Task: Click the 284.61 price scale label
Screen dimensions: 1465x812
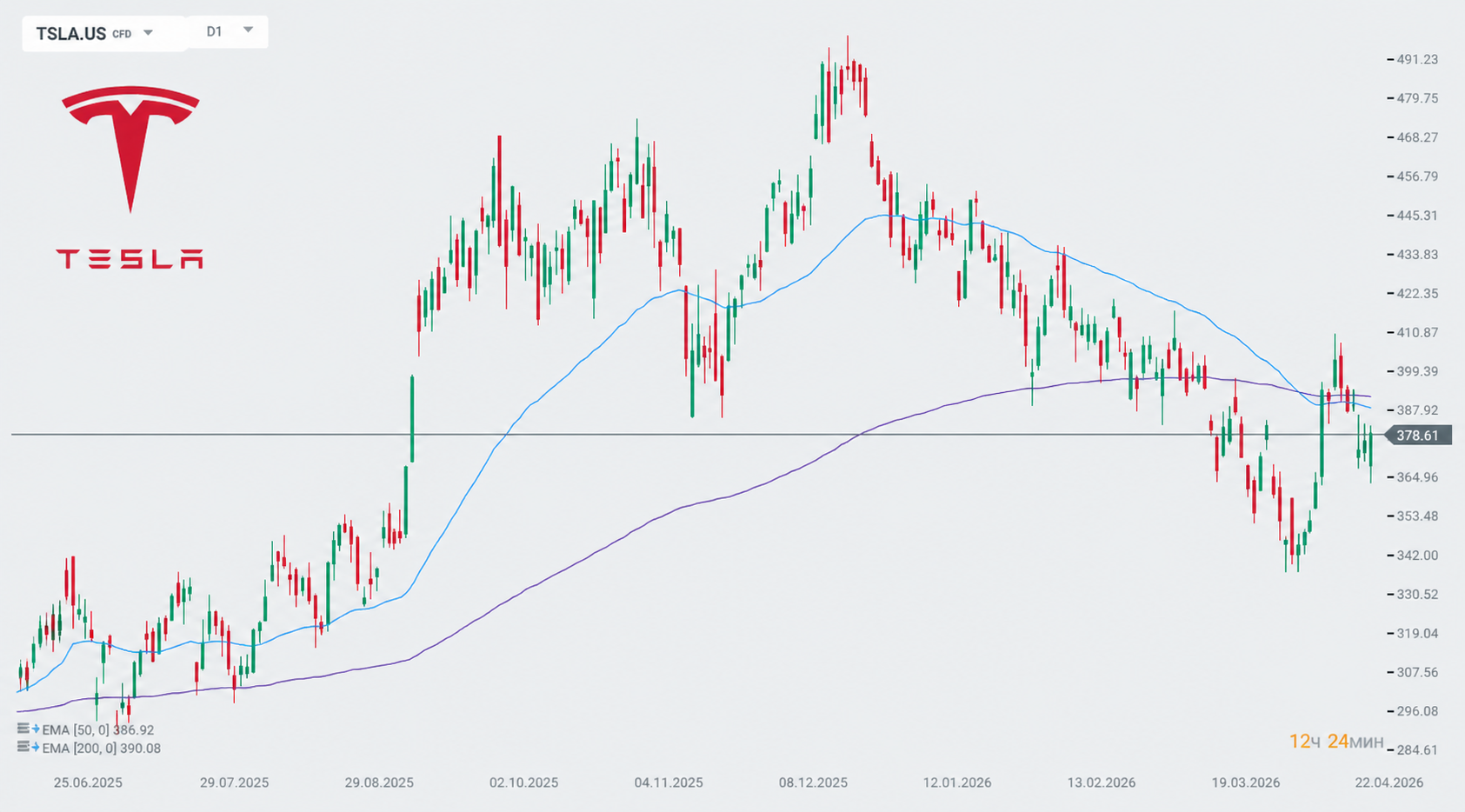Action: (1417, 749)
